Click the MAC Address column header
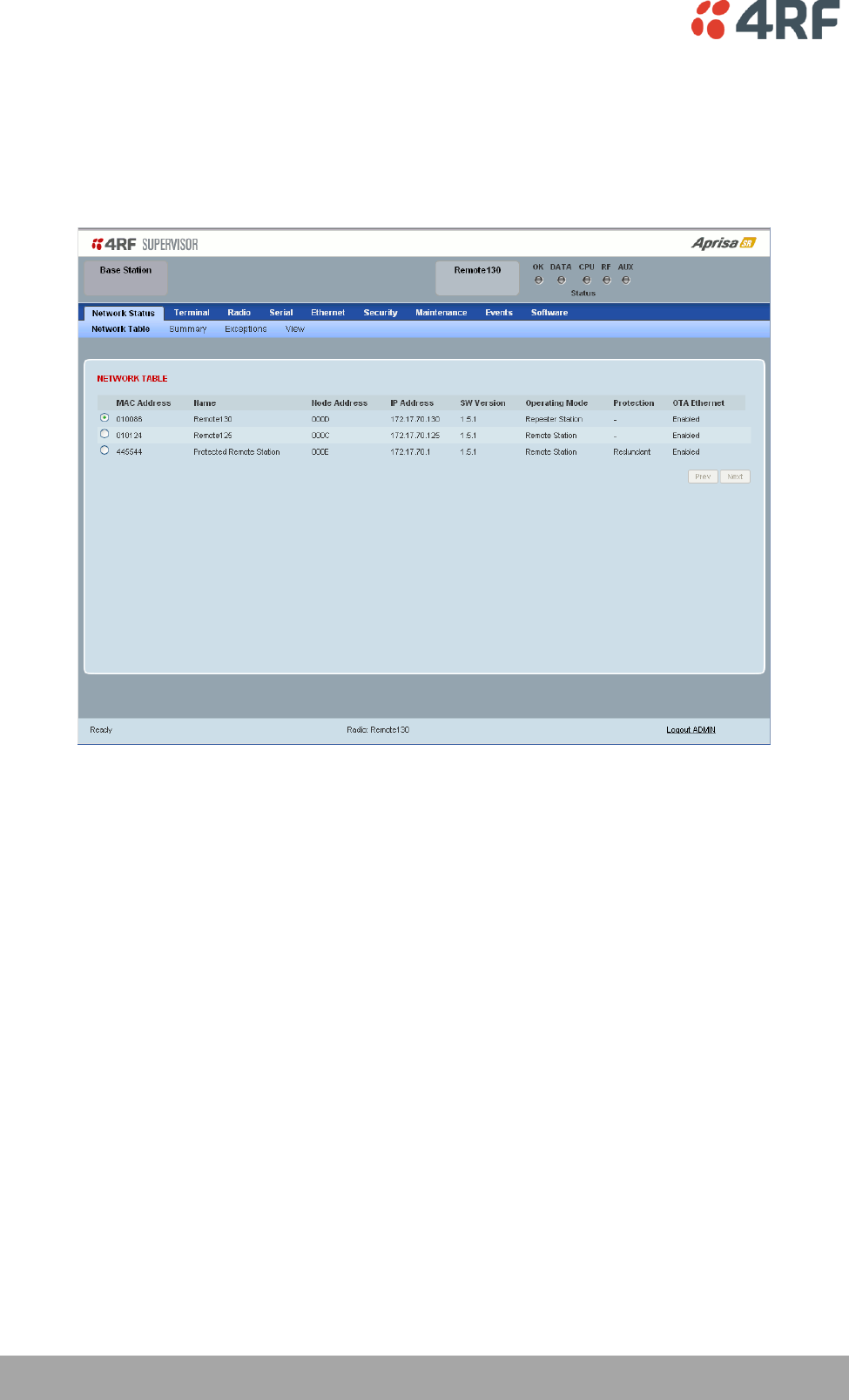 pos(144,403)
